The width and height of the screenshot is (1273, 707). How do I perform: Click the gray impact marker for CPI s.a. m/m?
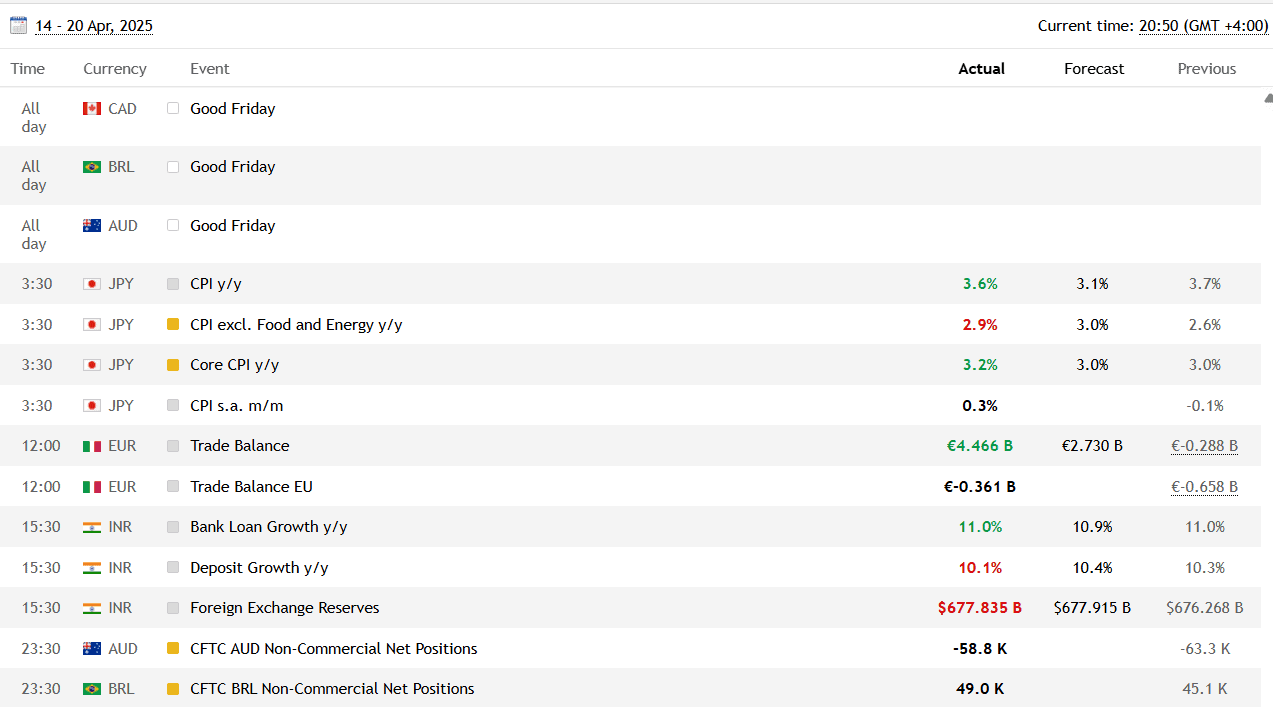(171, 405)
